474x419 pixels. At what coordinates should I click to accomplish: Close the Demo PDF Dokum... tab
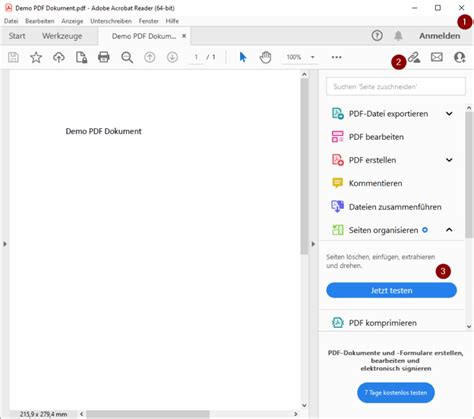click(184, 36)
